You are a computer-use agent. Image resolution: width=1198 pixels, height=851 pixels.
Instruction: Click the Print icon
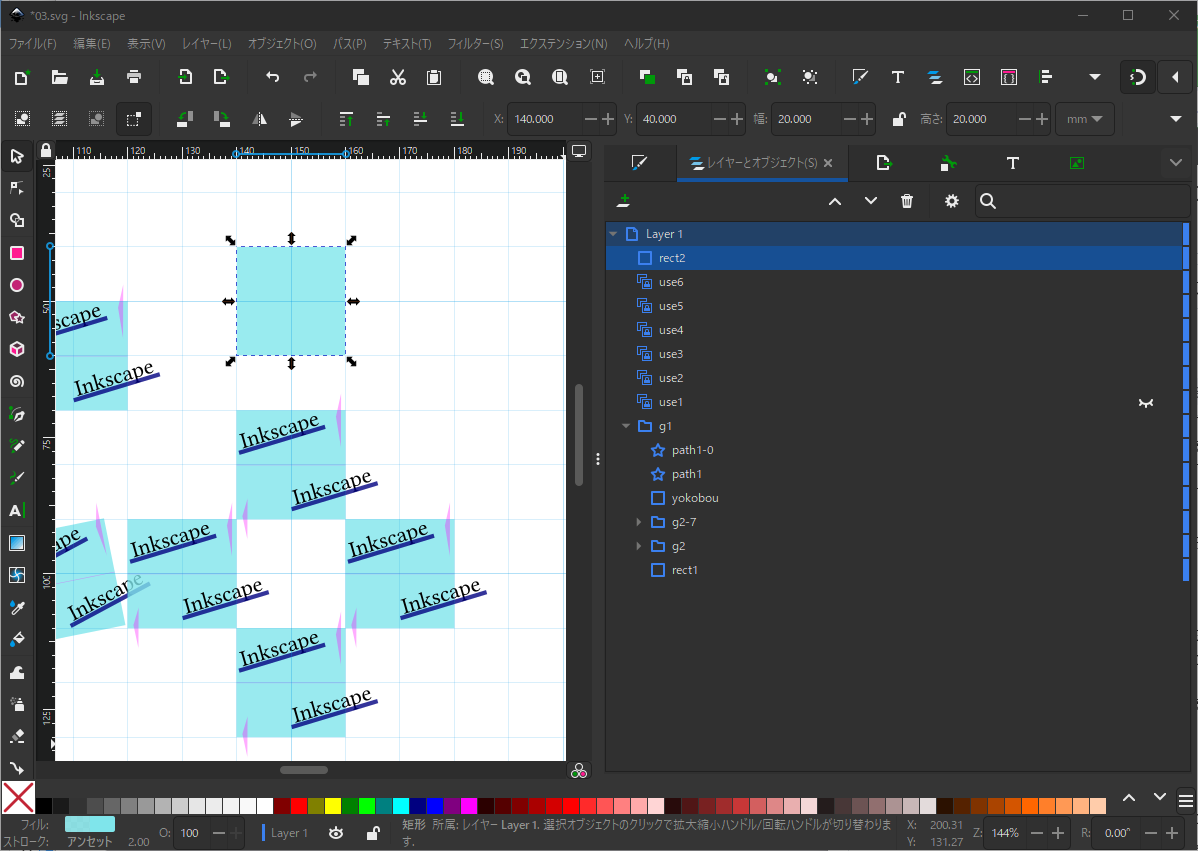click(x=134, y=77)
